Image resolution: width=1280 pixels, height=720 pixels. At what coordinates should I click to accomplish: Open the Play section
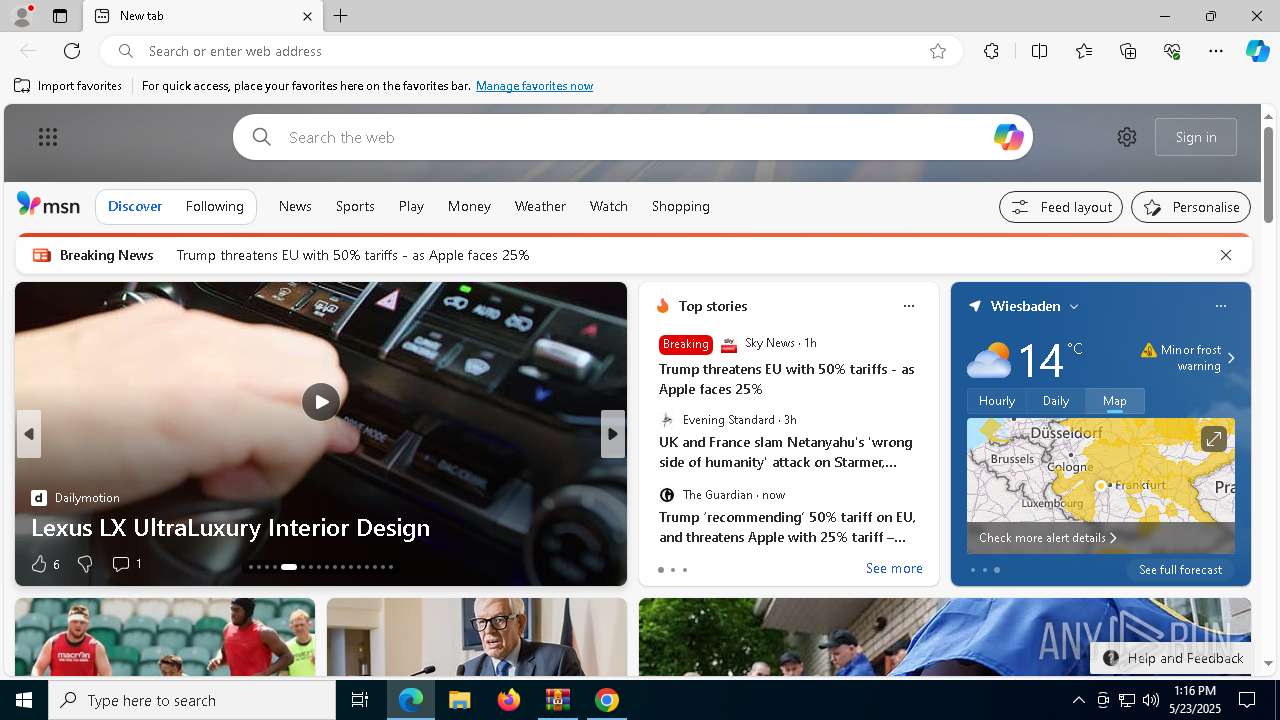click(x=411, y=206)
